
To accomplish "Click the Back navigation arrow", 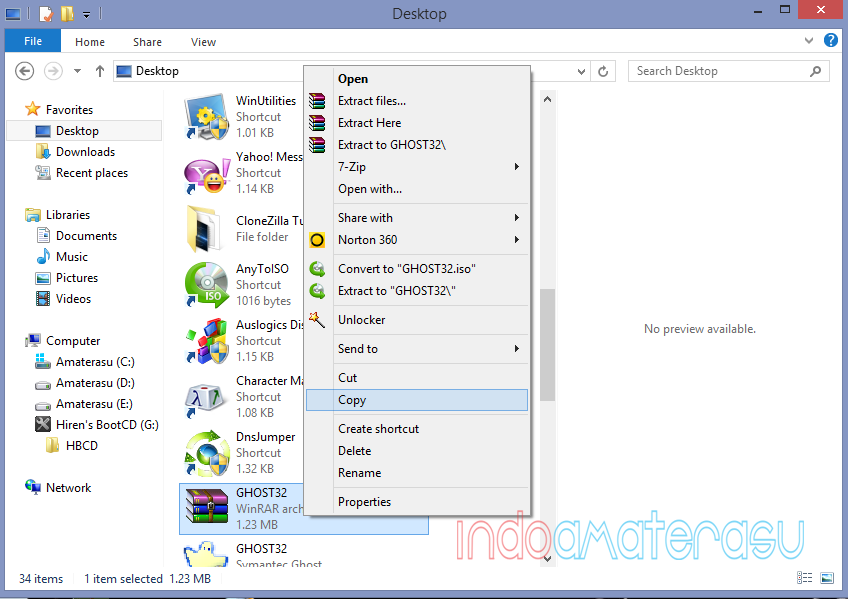I will [24, 71].
